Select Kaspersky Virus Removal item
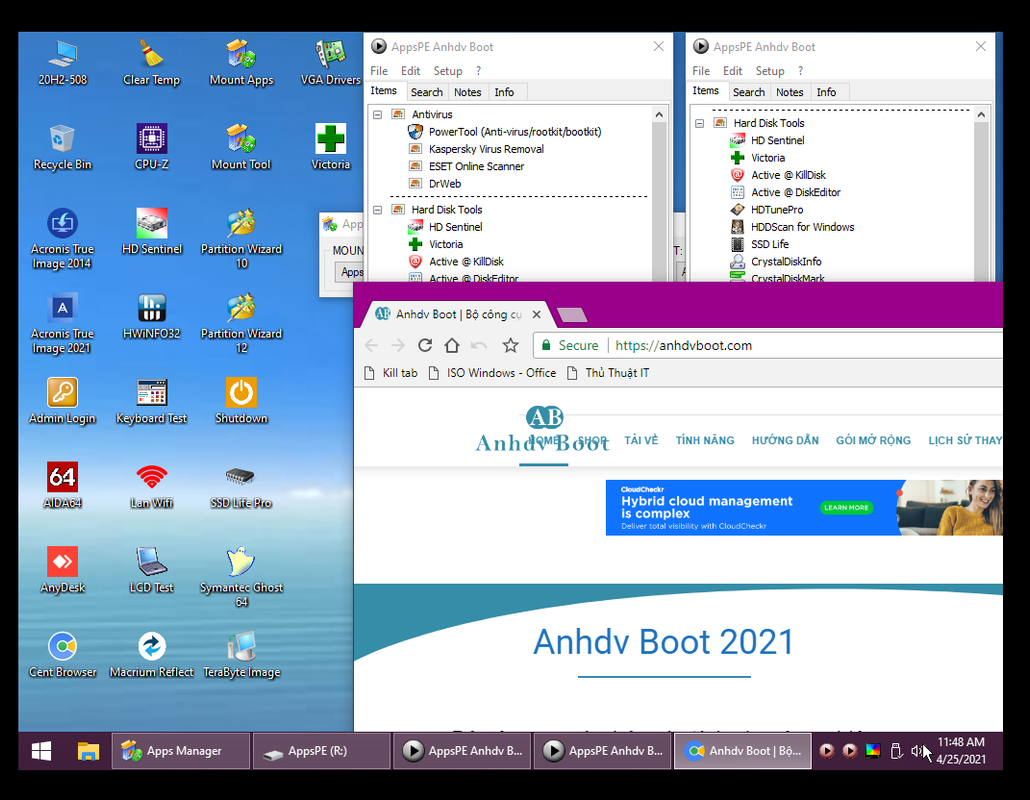This screenshot has width=1030, height=800. coord(486,149)
